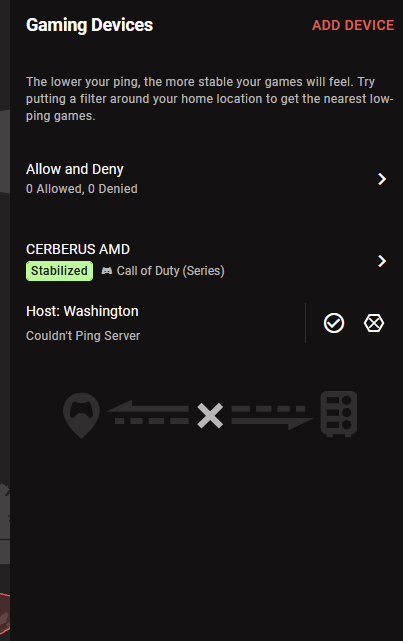Expand the Allow and Deny chevron

tap(382, 179)
